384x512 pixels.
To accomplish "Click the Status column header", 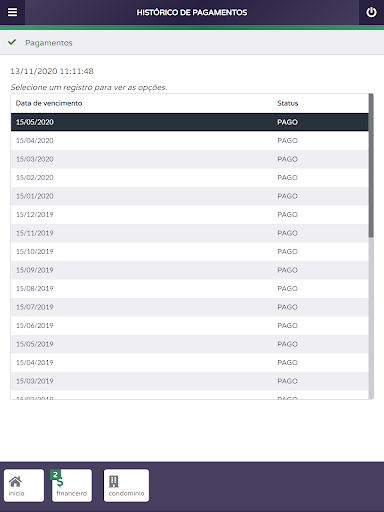I will [x=288, y=103].
